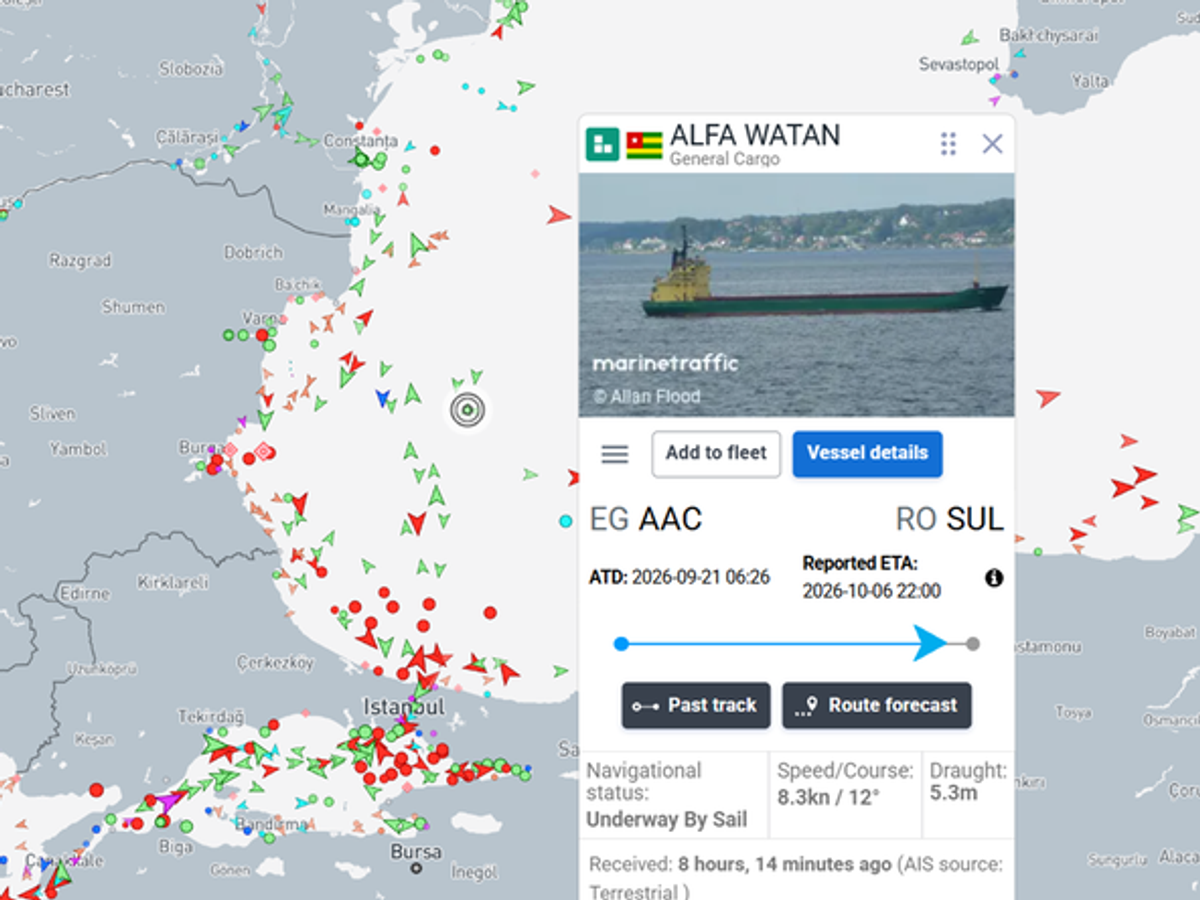The height and width of the screenshot is (900, 1200).
Task: Grab the six-dot drag handle on vessel card
Action: click(948, 144)
